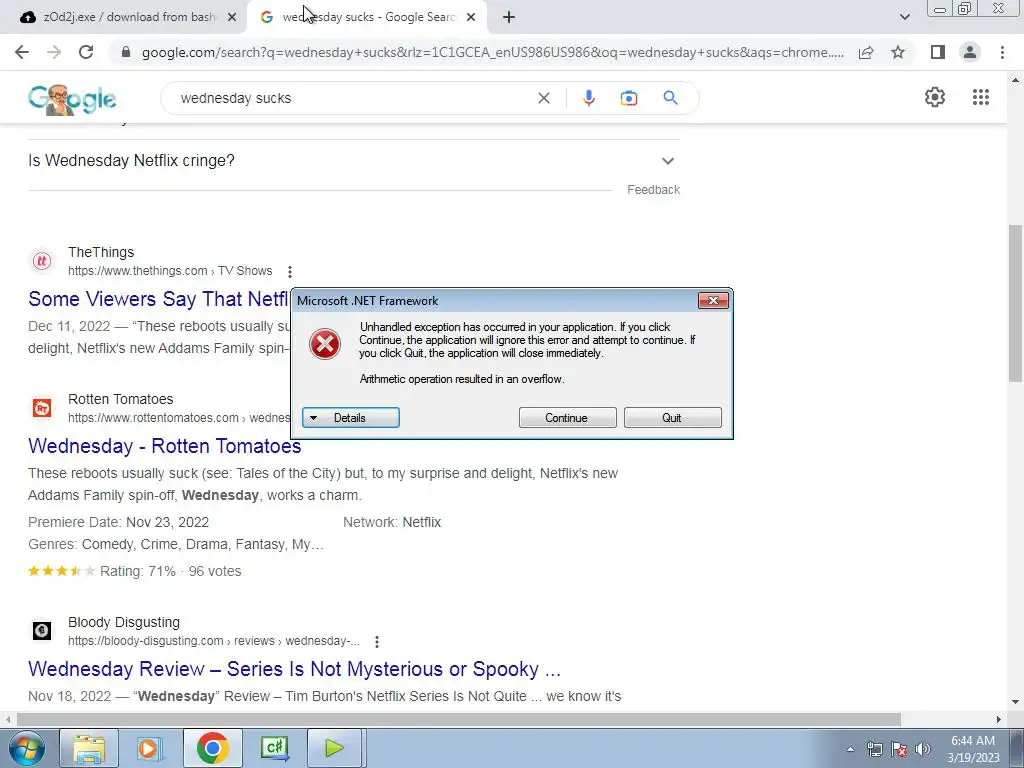Open more options for TheThings result
The width and height of the screenshot is (1024, 768).
point(289,271)
